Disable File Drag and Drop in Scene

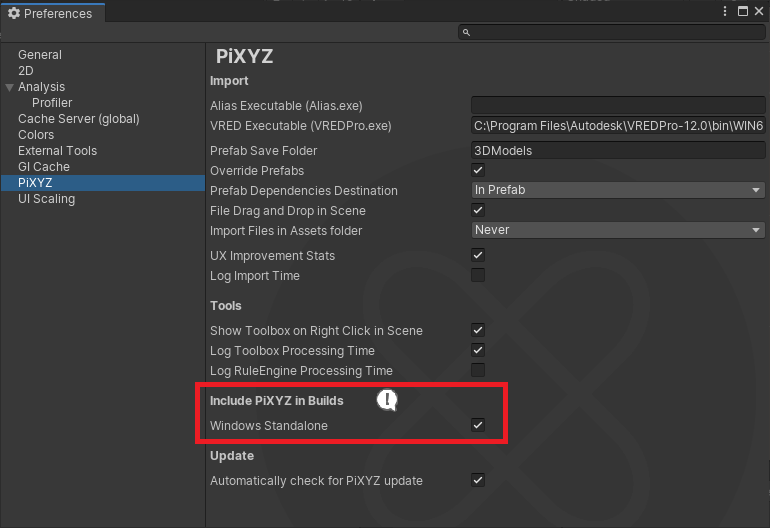(x=478, y=210)
